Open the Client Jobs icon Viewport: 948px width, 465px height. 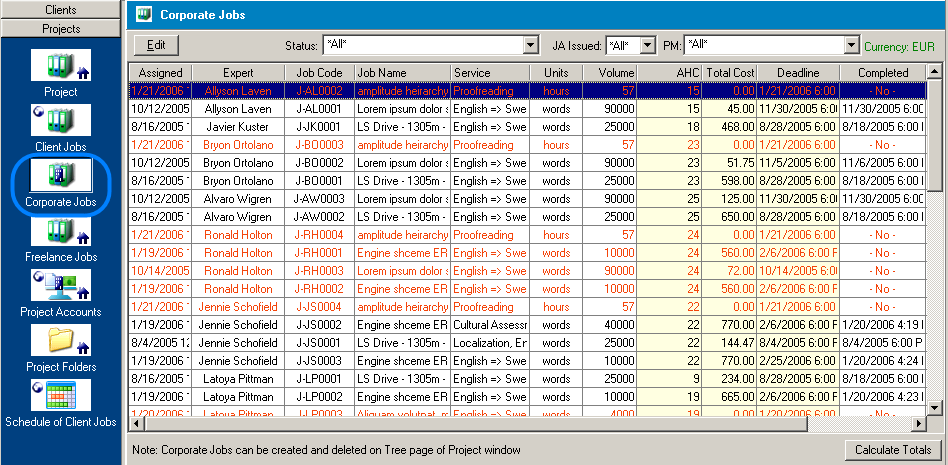(x=61, y=121)
